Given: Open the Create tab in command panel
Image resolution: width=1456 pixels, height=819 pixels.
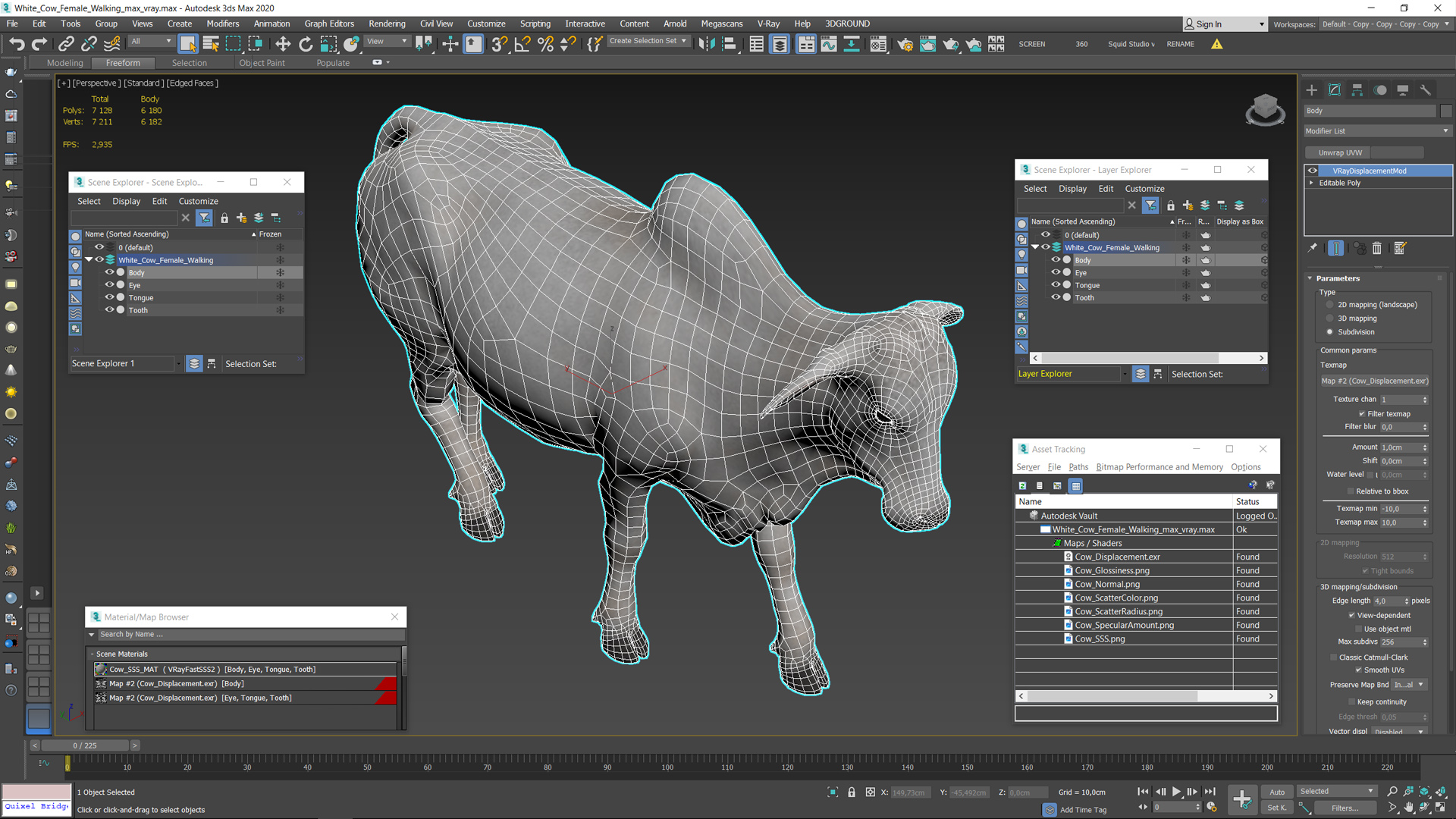Looking at the screenshot, I should (1312, 90).
